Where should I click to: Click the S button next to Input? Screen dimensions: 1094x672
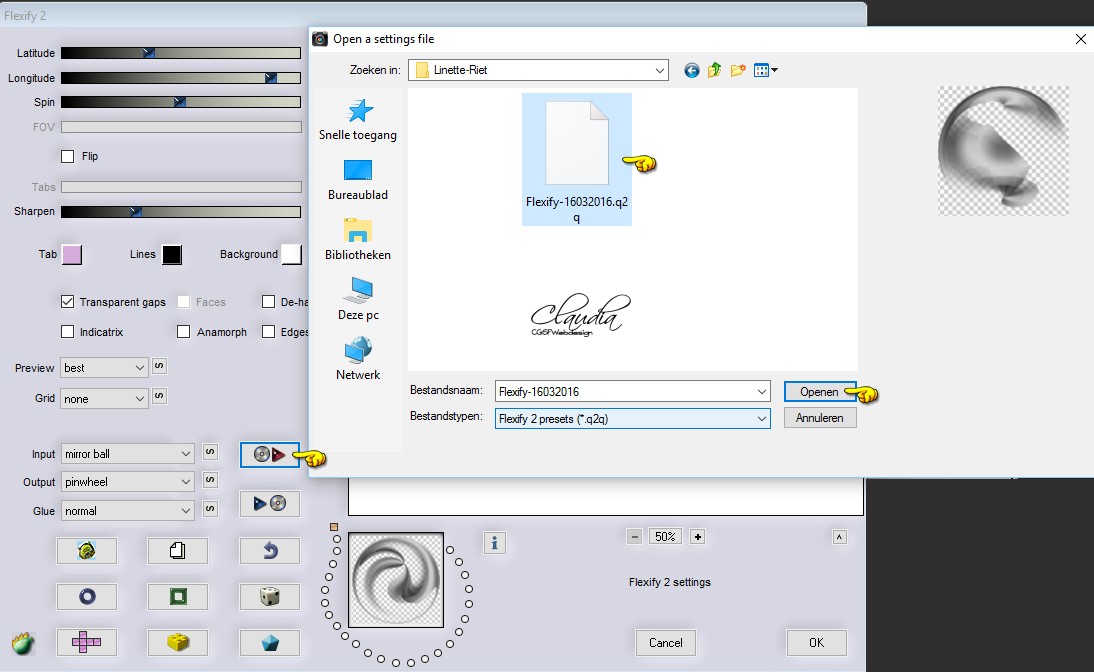click(210, 452)
